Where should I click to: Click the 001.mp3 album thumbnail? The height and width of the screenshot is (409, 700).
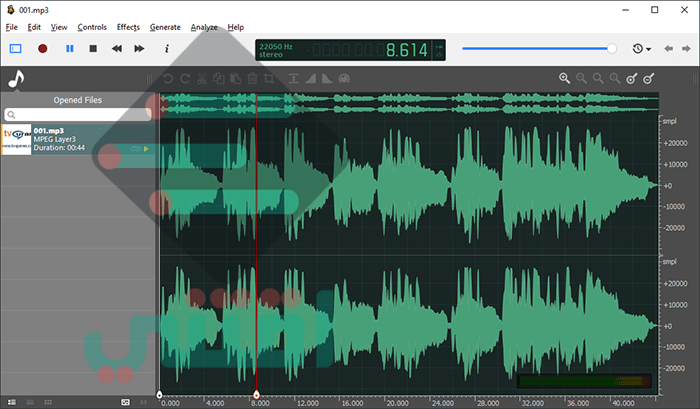[16, 139]
